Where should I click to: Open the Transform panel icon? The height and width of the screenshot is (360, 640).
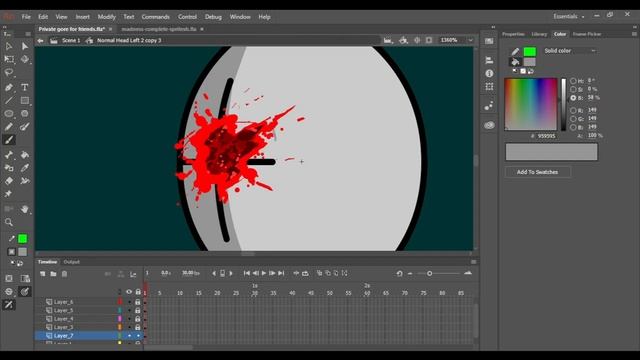point(489,87)
